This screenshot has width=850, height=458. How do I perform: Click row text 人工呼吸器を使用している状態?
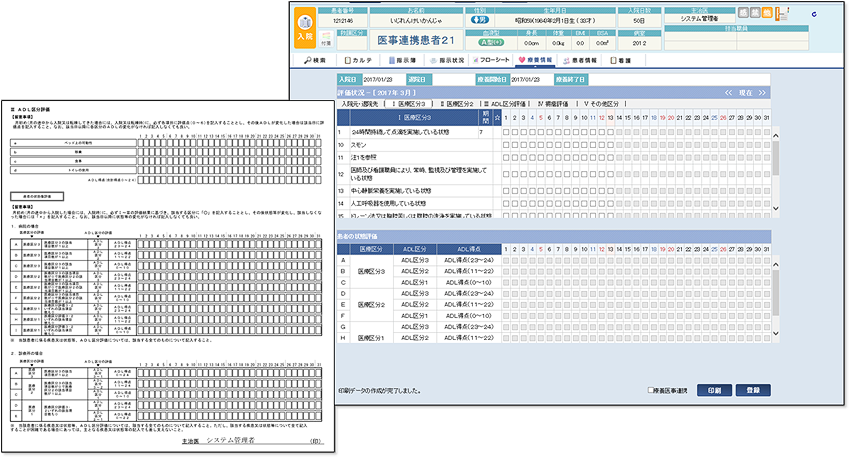(388, 204)
